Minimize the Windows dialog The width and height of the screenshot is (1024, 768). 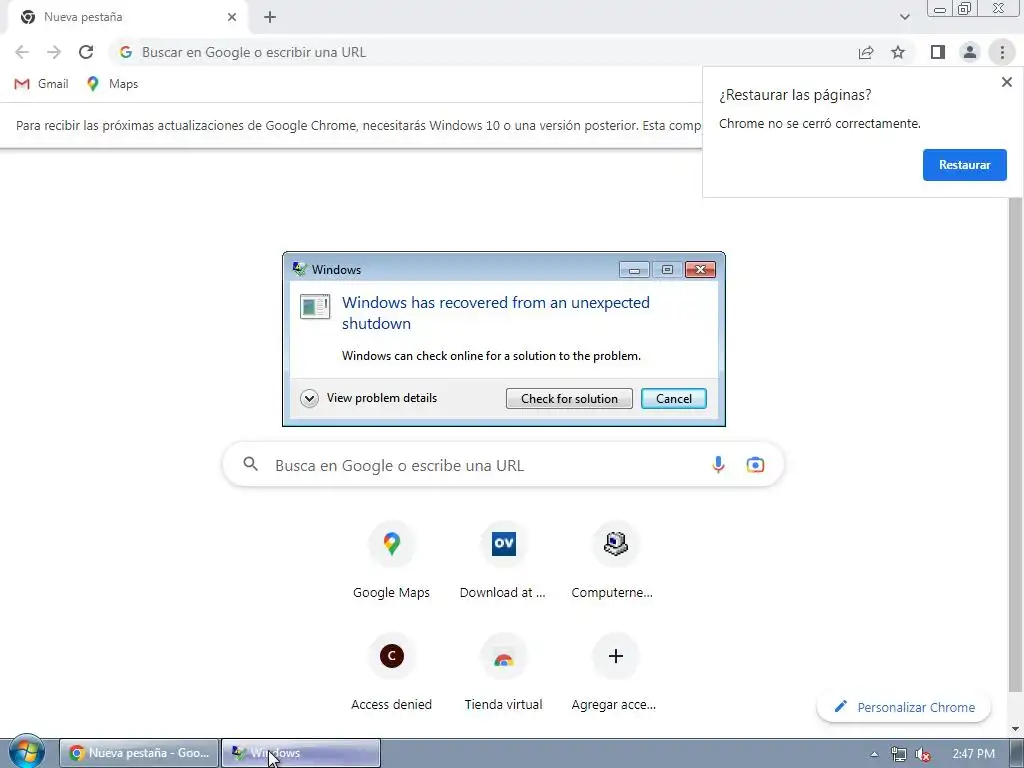tap(634, 270)
